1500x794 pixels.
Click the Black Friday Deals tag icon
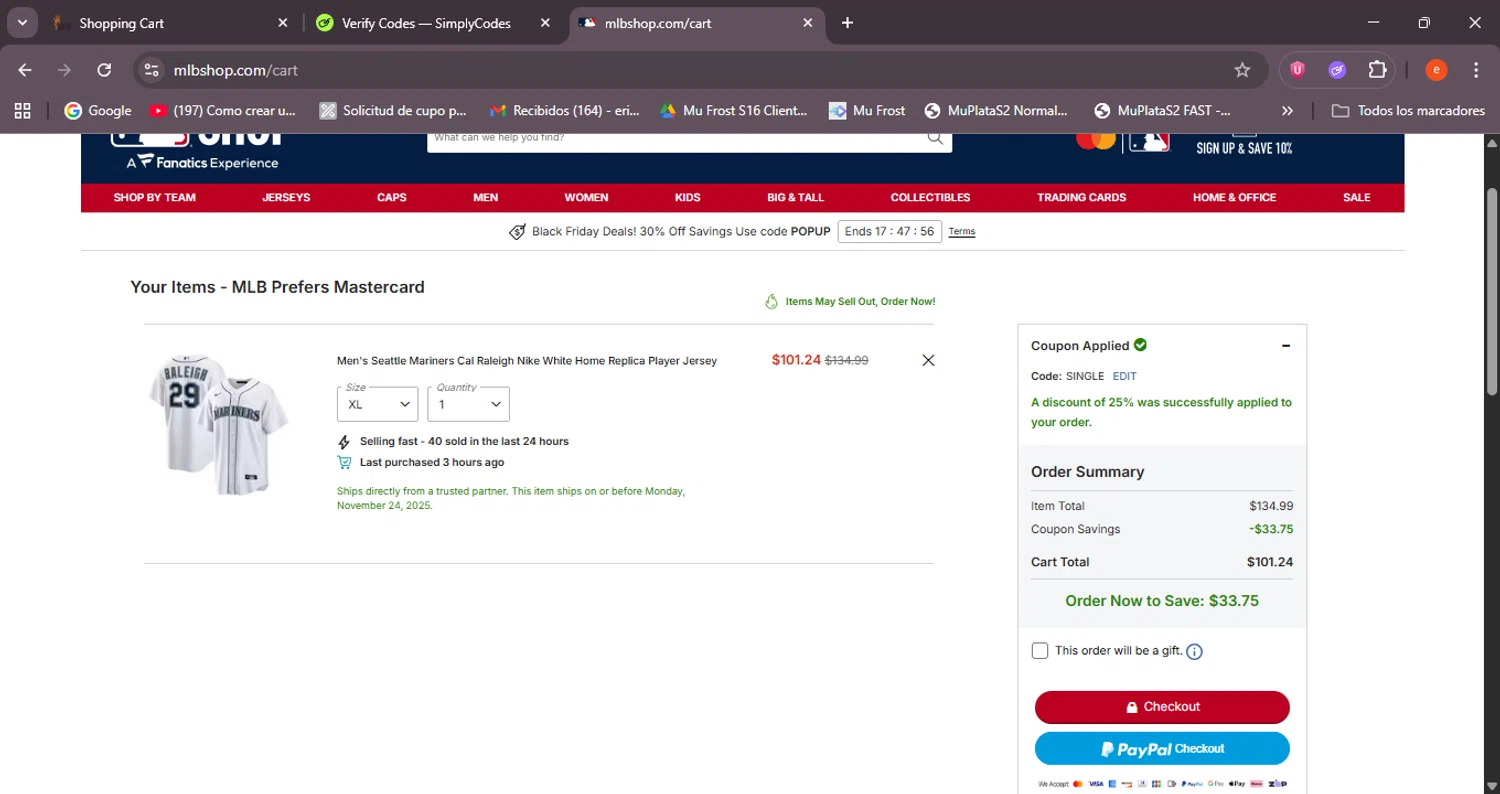tap(517, 232)
